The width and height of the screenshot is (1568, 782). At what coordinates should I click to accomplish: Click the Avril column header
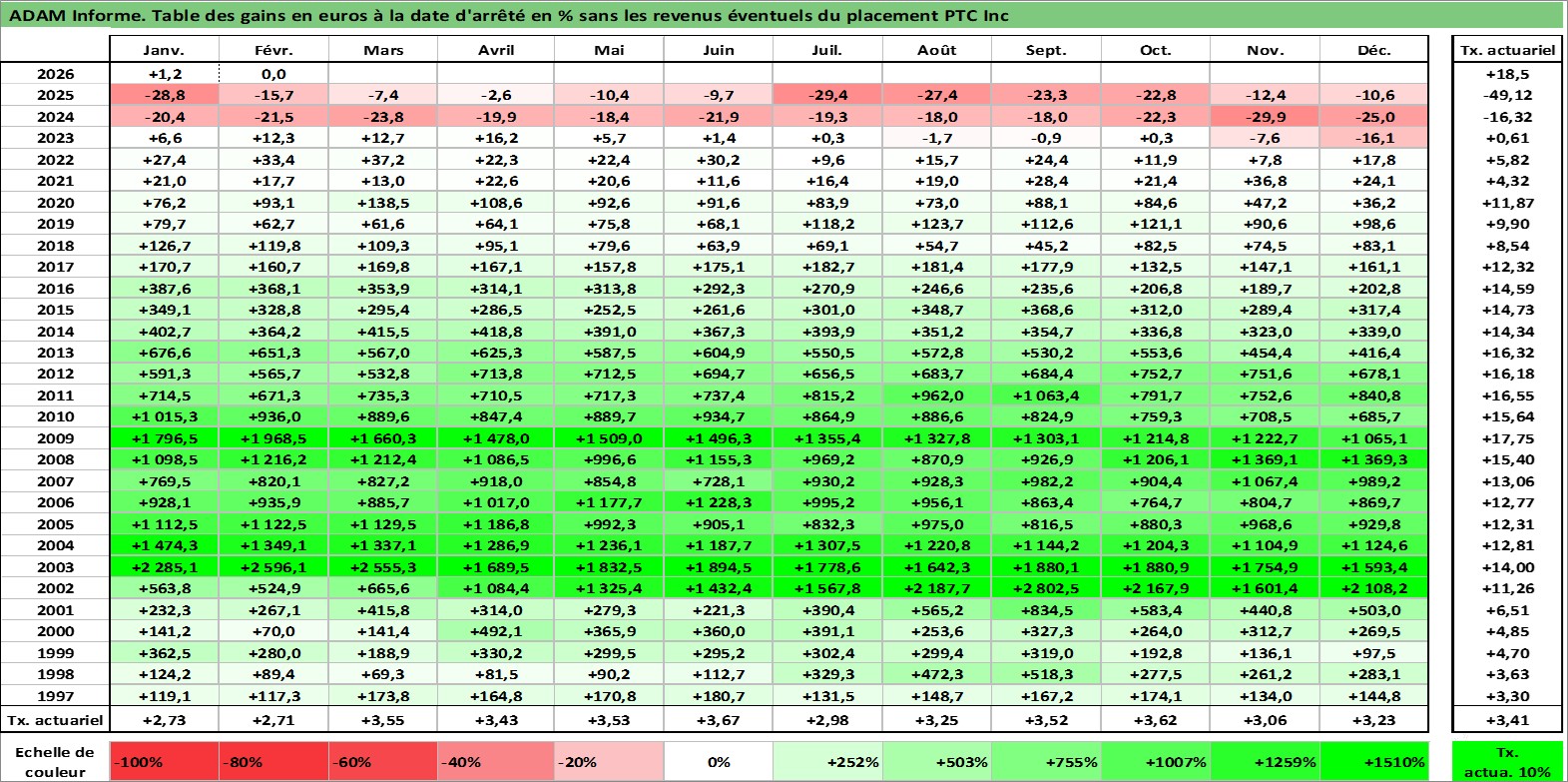[496, 50]
